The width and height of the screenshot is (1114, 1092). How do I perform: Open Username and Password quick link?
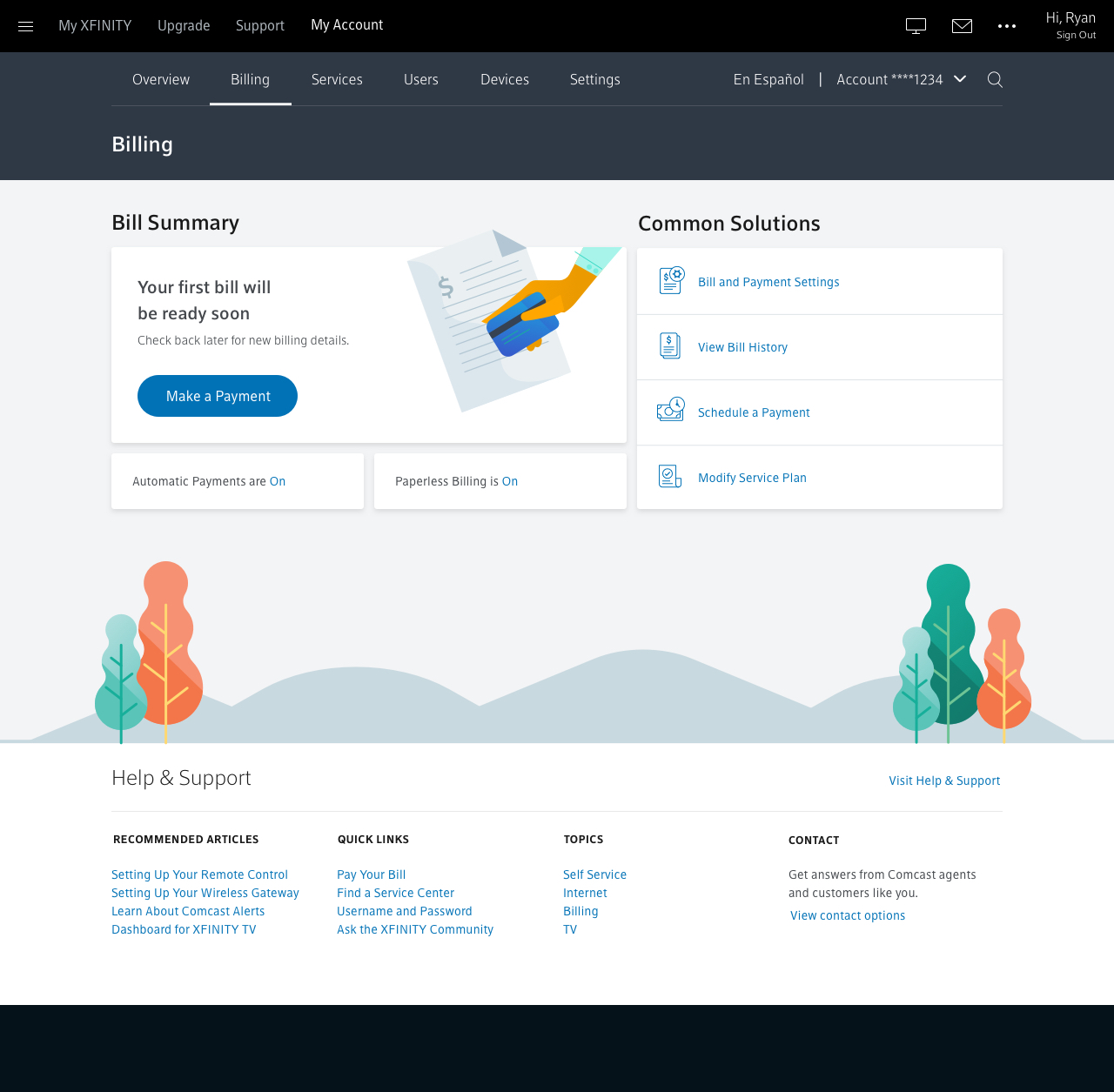(405, 911)
